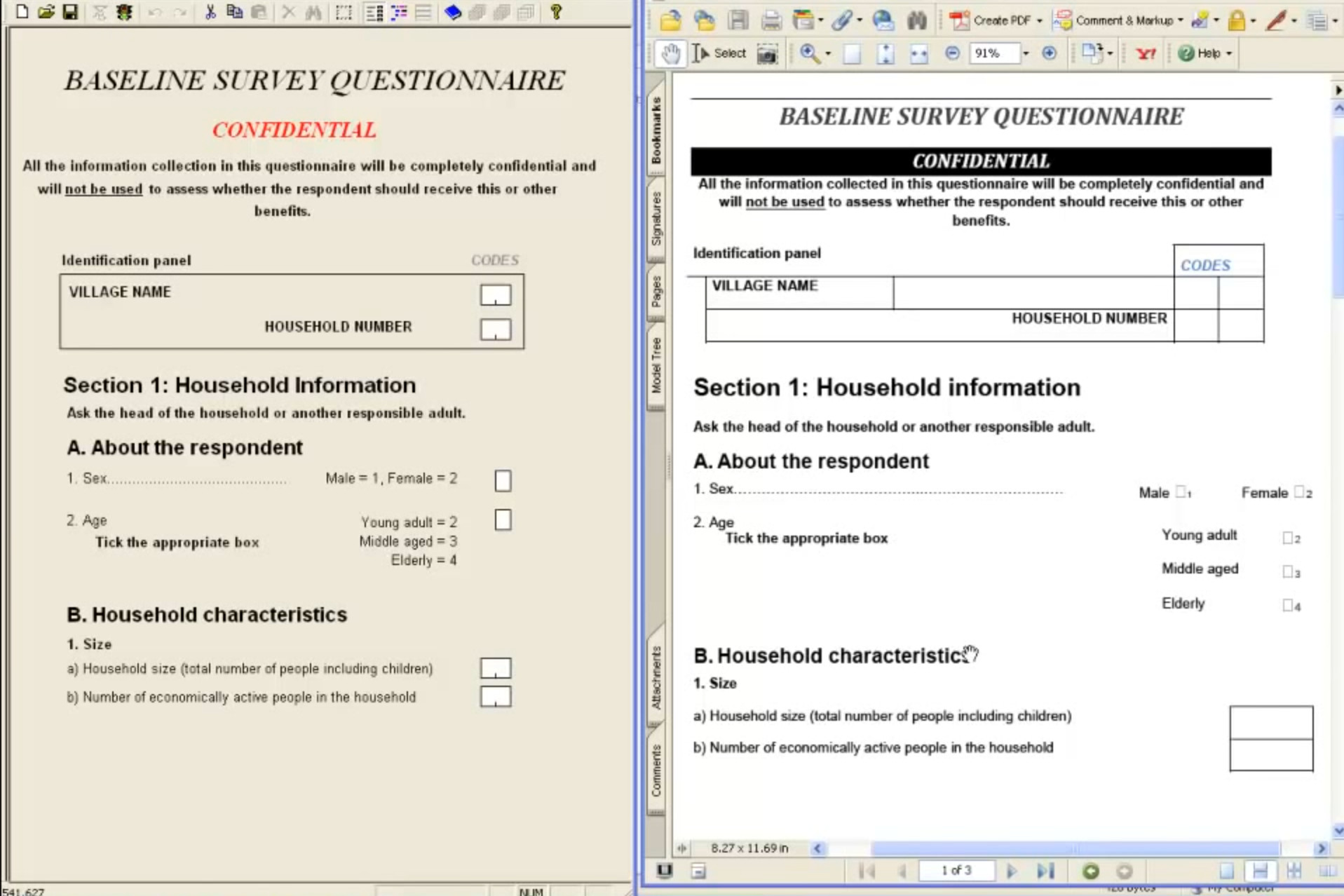Viewport: 1344px width, 896px height.
Task: Open the Bookmarks side tab
Action: [x=656, y=130]
